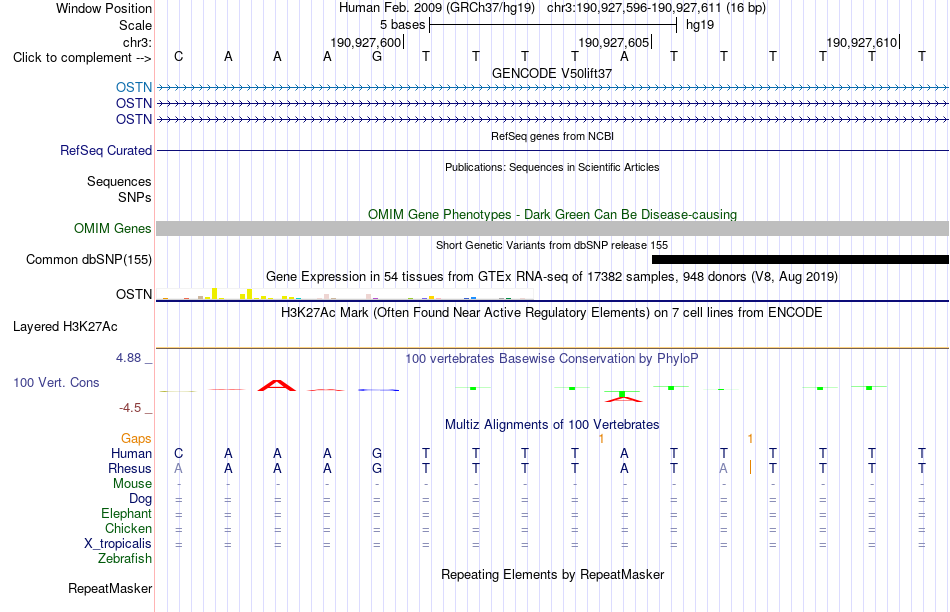Select the Human species label

[131, 453]
